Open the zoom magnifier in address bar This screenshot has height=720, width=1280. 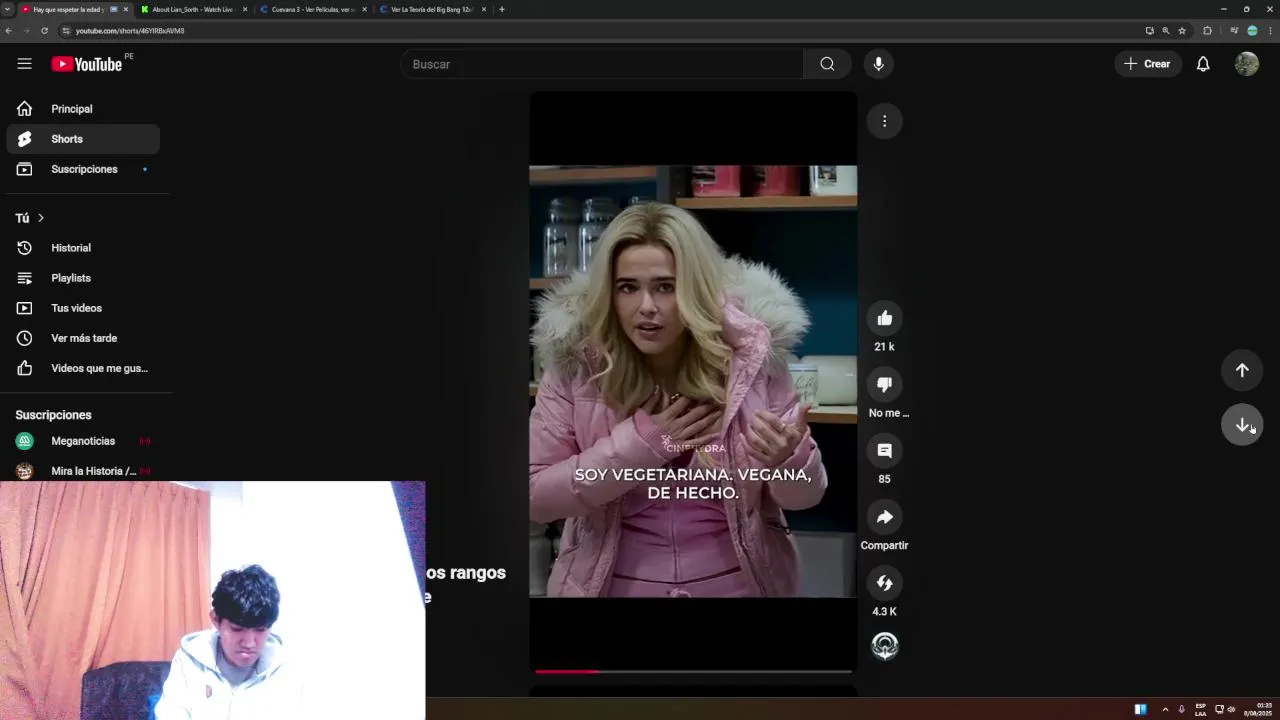click(x=1166, y=31)
